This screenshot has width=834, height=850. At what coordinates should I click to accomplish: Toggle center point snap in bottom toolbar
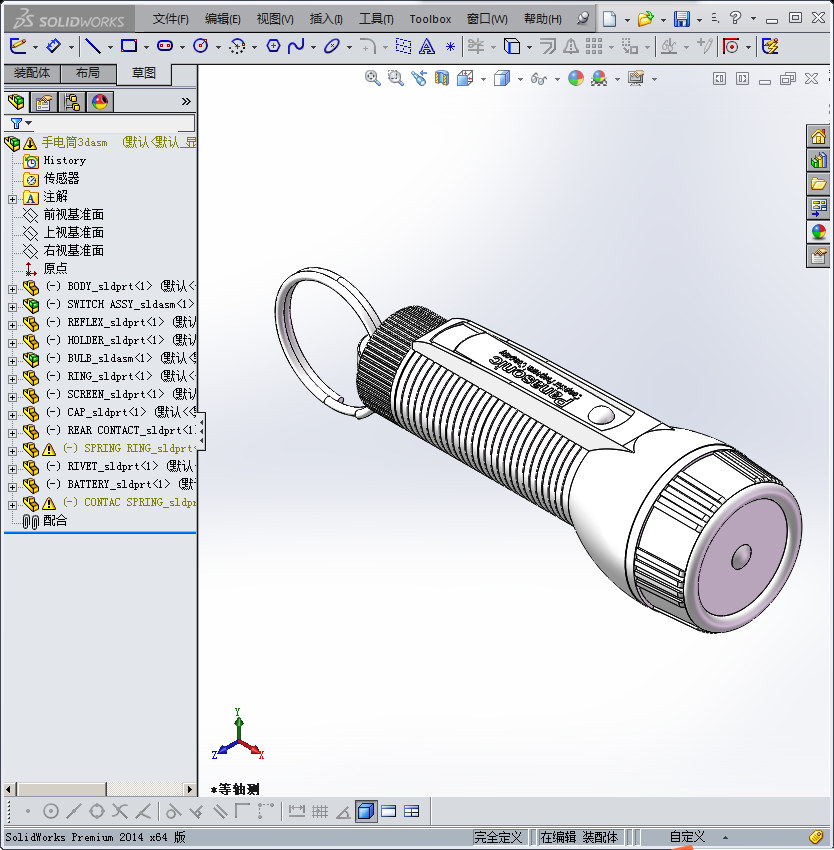[x=50, y=812]
